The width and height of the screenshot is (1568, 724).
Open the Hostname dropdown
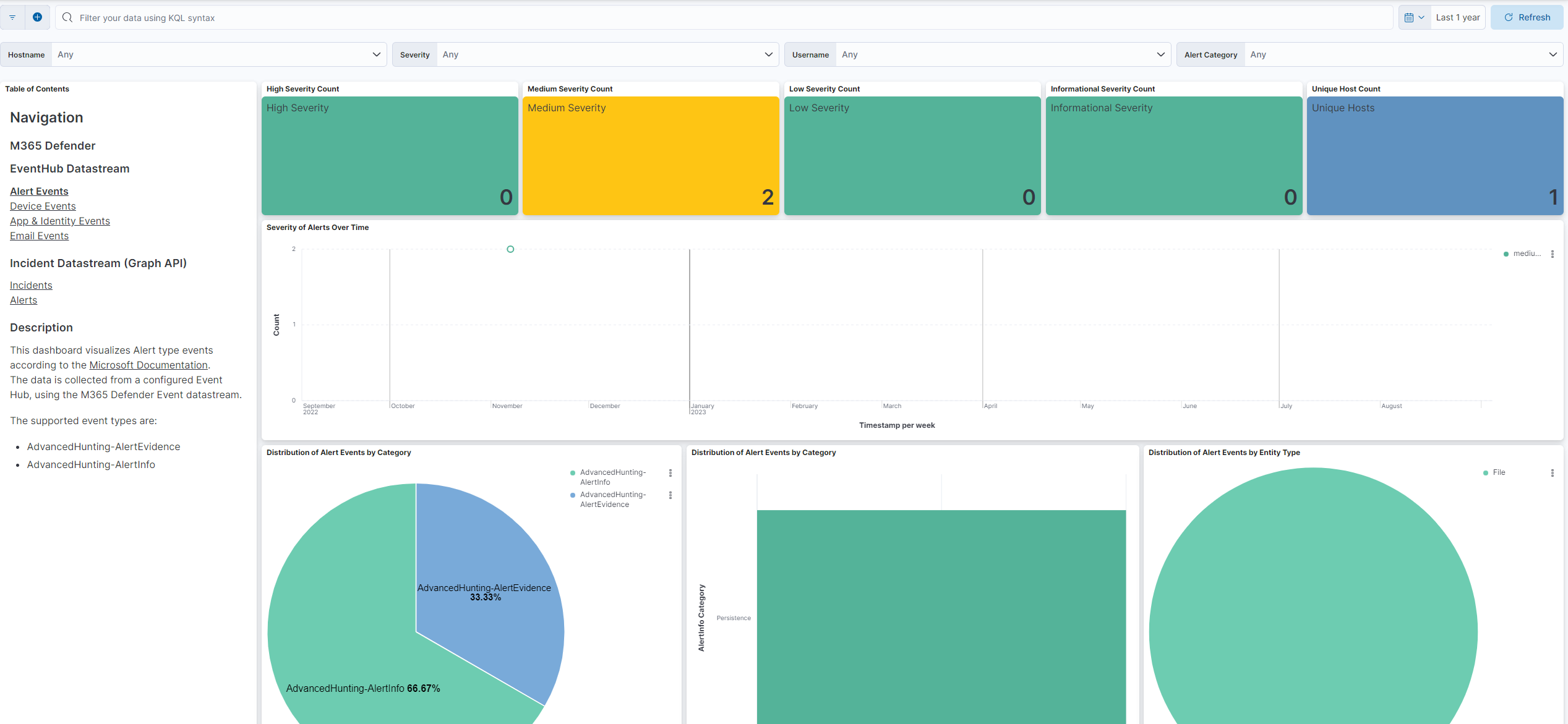click(x=376, y=54)
